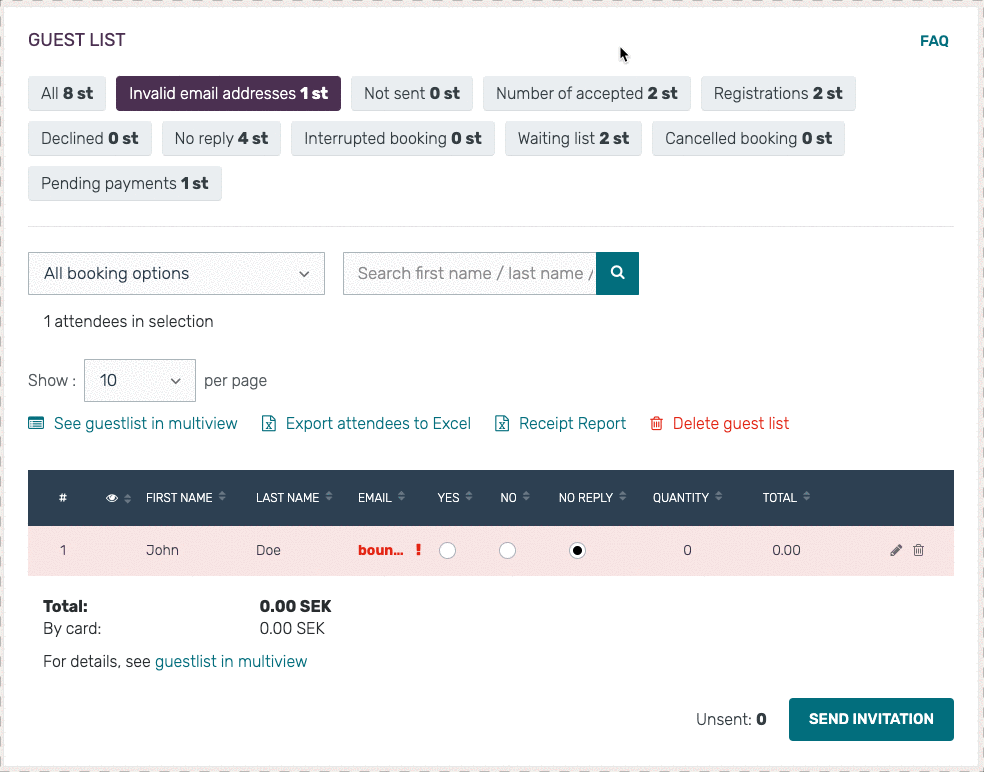The image size is (984, 772).
Task: Sort by Total column arrows
Action: click(x=806, y=496)
